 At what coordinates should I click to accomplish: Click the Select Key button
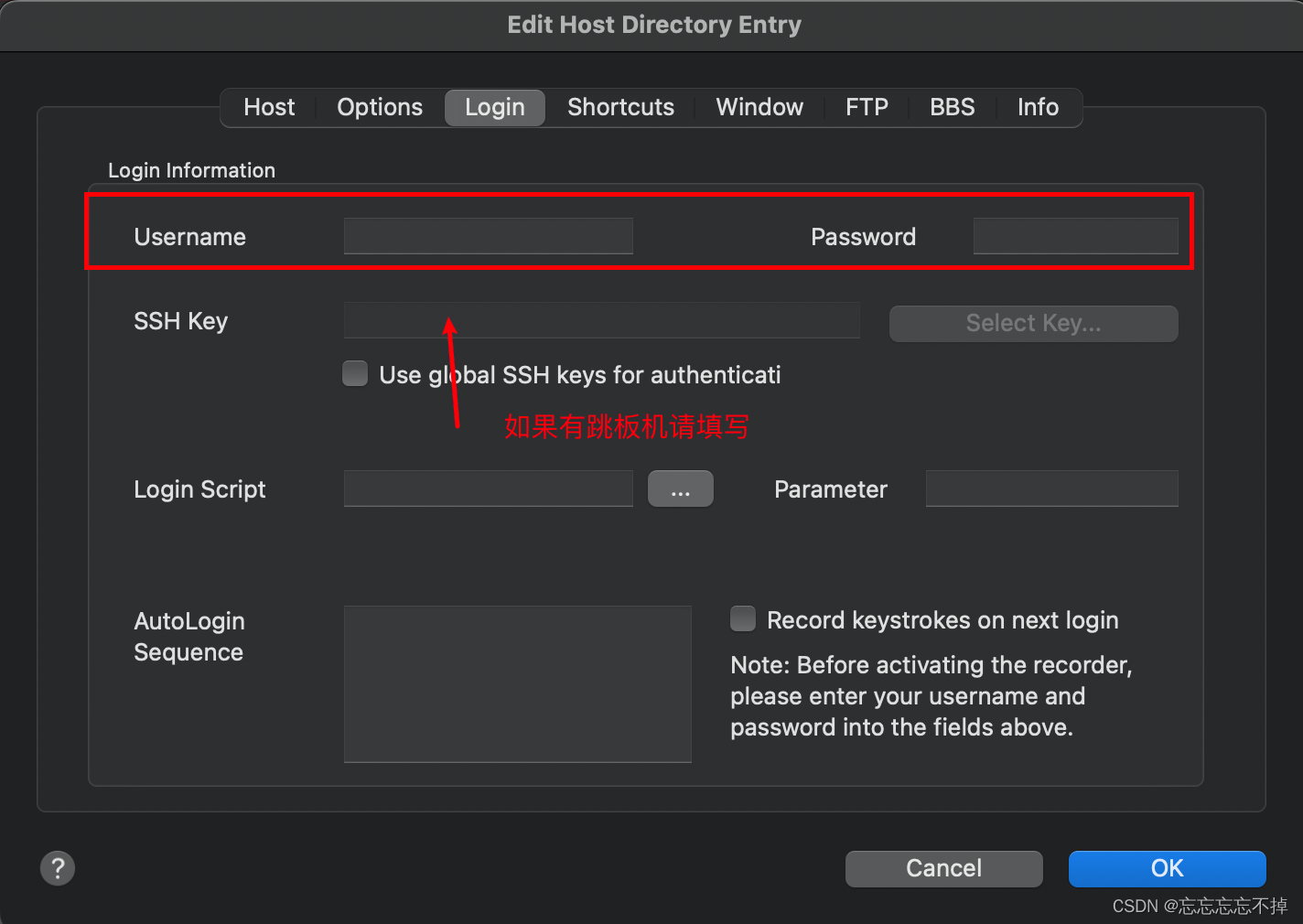1032,323
